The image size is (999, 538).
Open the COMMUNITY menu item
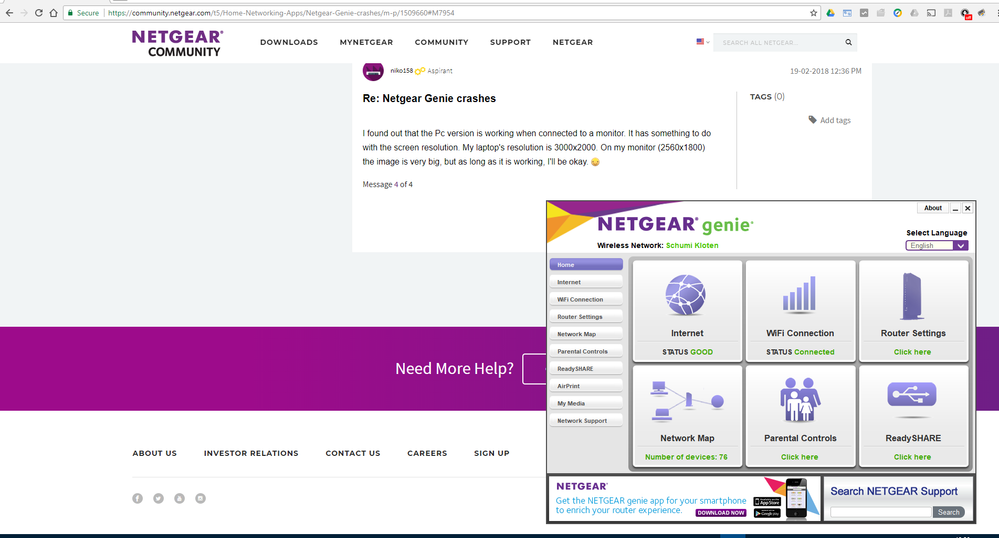(442, 42)
